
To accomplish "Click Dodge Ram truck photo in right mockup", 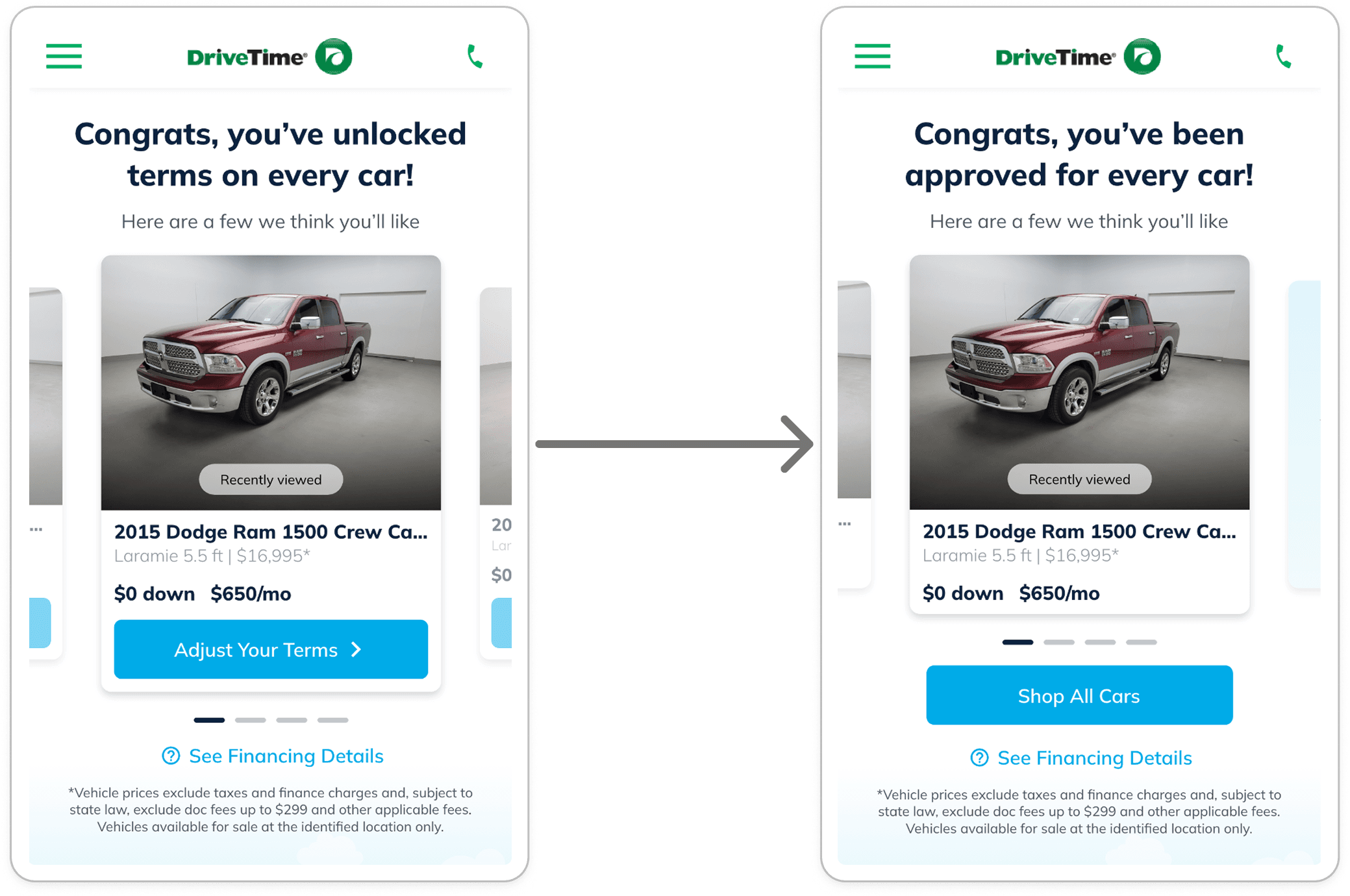I will (x=1079, y=382).
